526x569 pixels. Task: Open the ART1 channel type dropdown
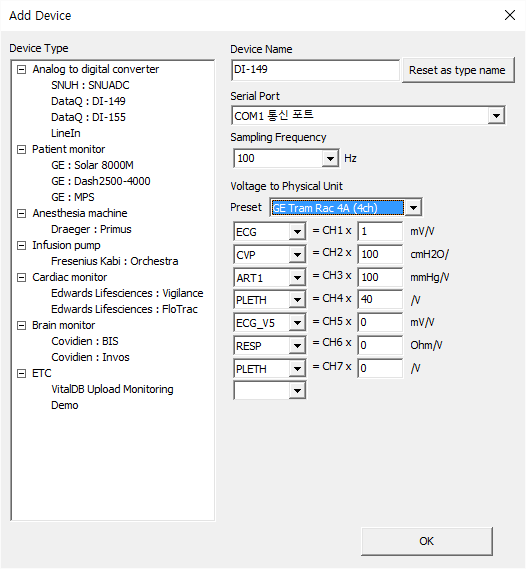point(297,278)
